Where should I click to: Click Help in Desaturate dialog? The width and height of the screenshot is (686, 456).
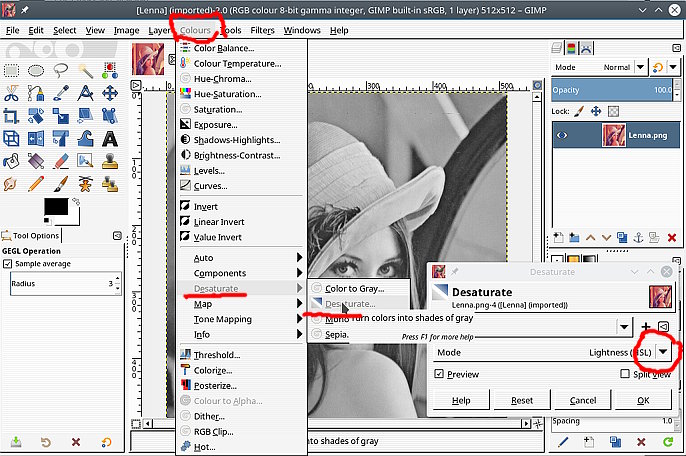(x=461, y=400)
